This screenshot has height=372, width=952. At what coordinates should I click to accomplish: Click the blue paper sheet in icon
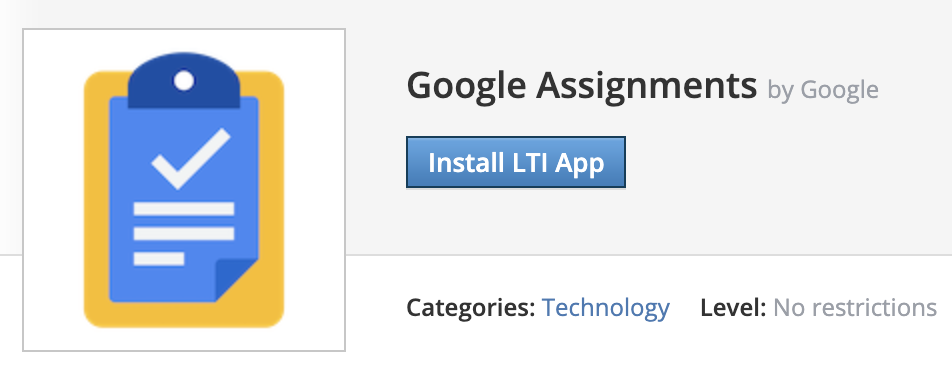(x=184, y=200)
